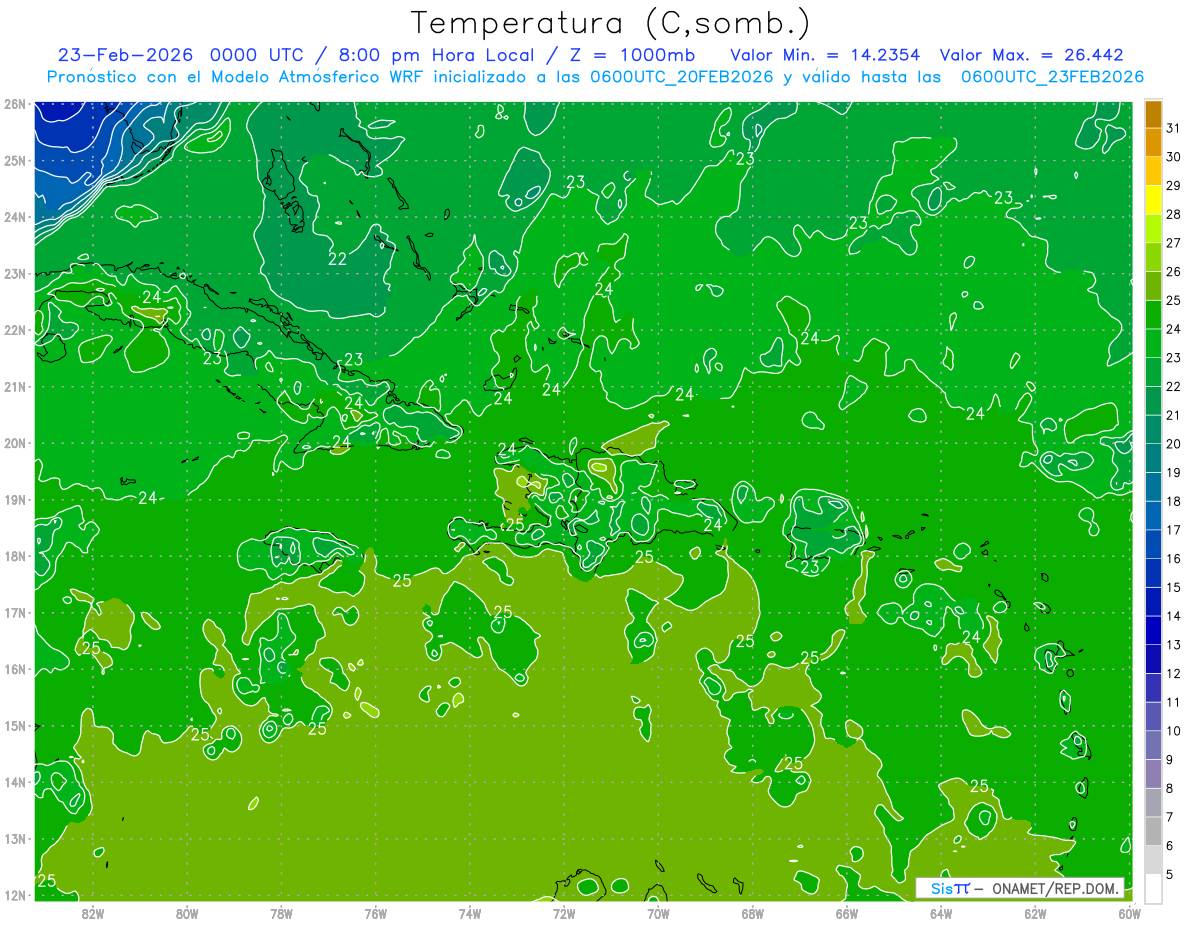Select legend value 27
Screen dimensions: 1200x927
1173,243
